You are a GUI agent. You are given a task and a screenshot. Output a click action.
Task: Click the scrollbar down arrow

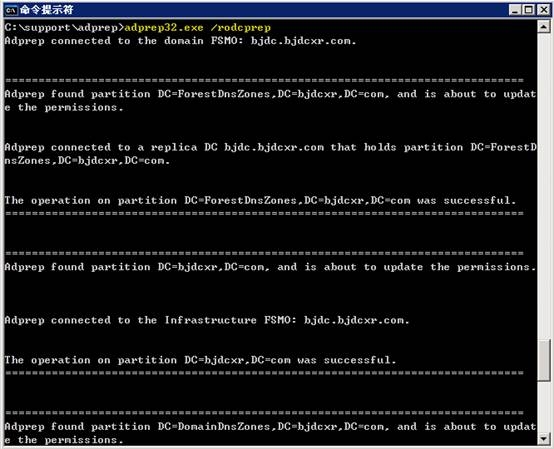[544, 439]
